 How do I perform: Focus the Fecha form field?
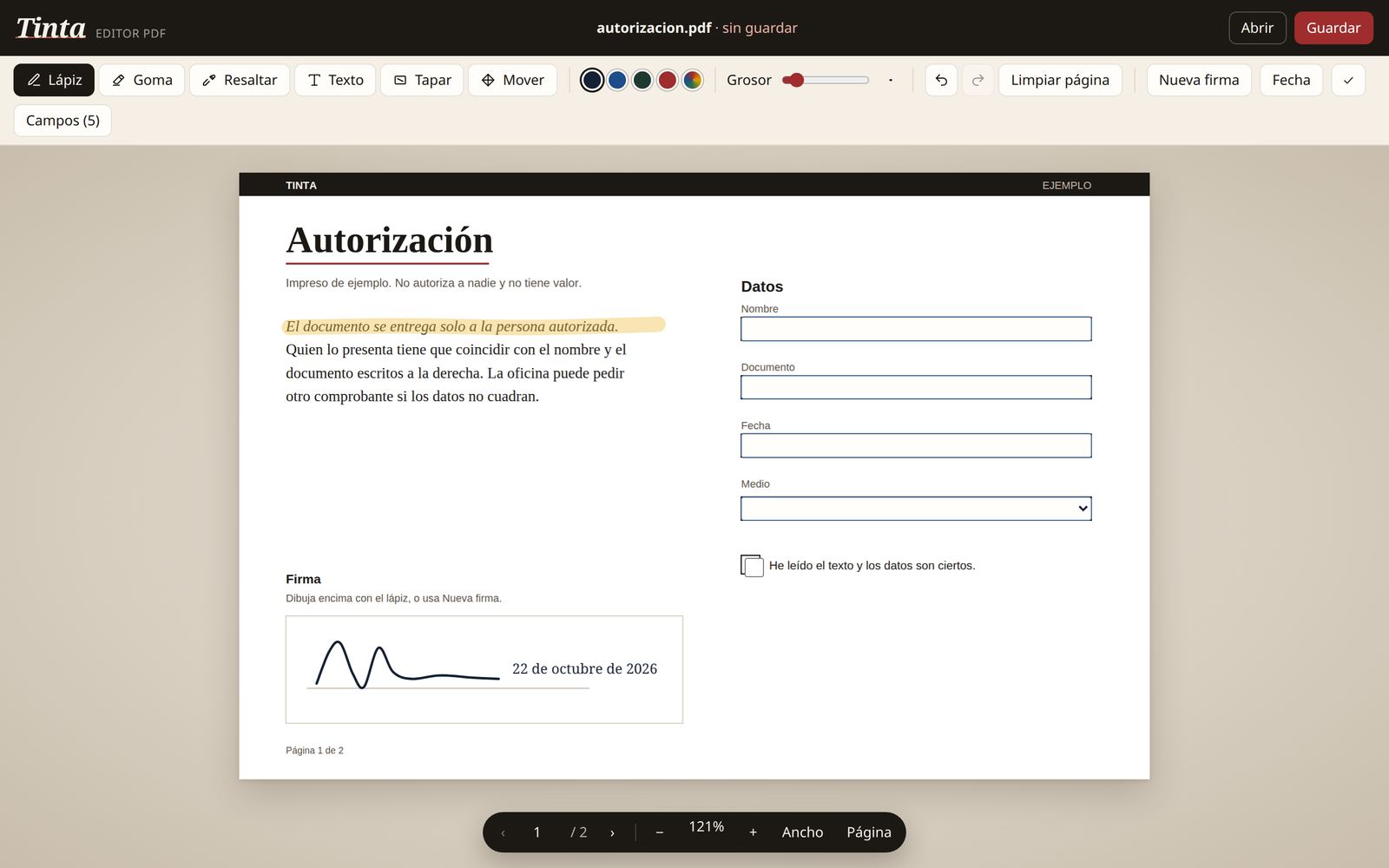point(916,445)
